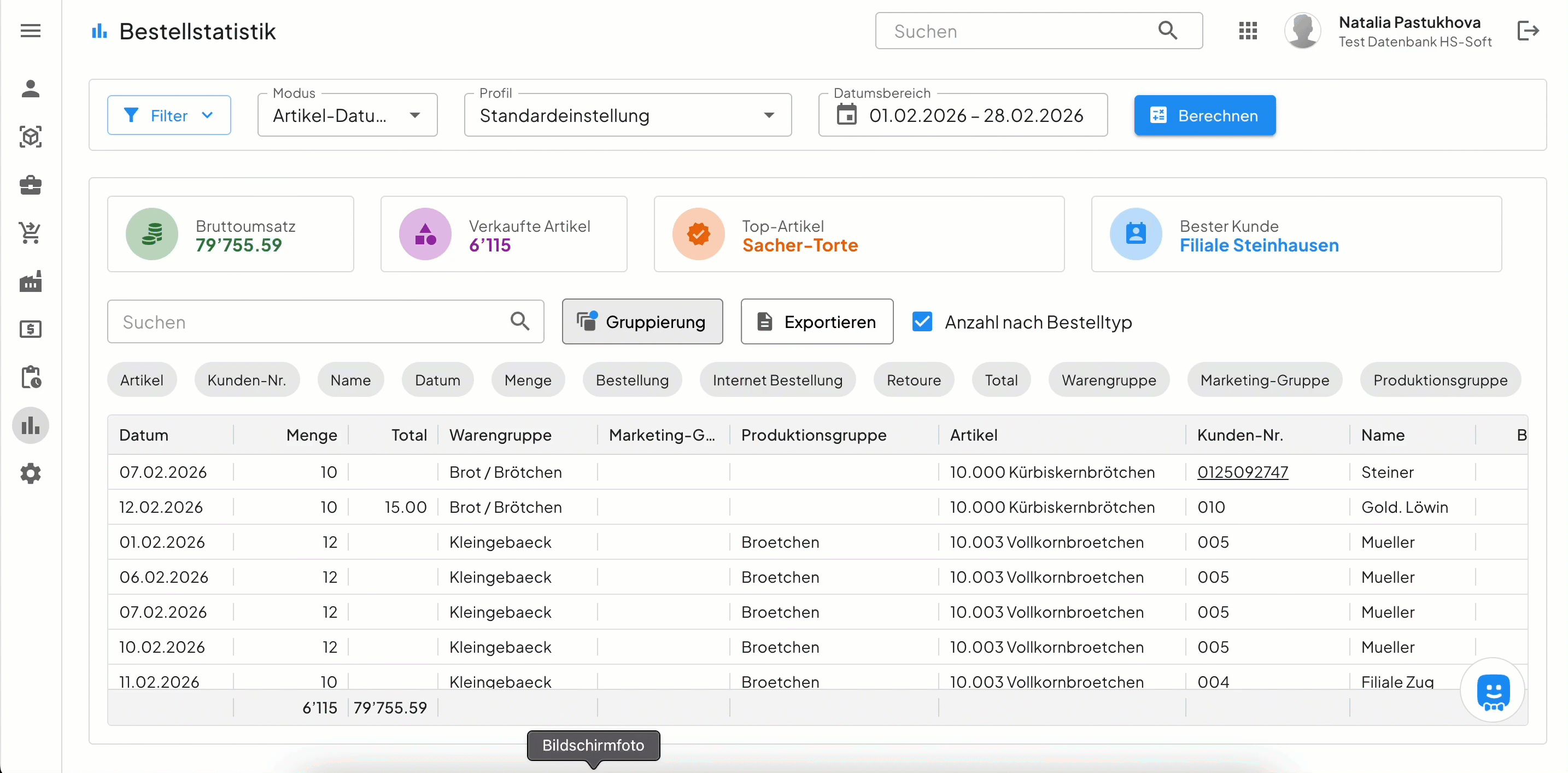The height and width of the screenshot is (773, 1568).
Task: Open the hamburger navigation menu
Action: click(31, 31)
